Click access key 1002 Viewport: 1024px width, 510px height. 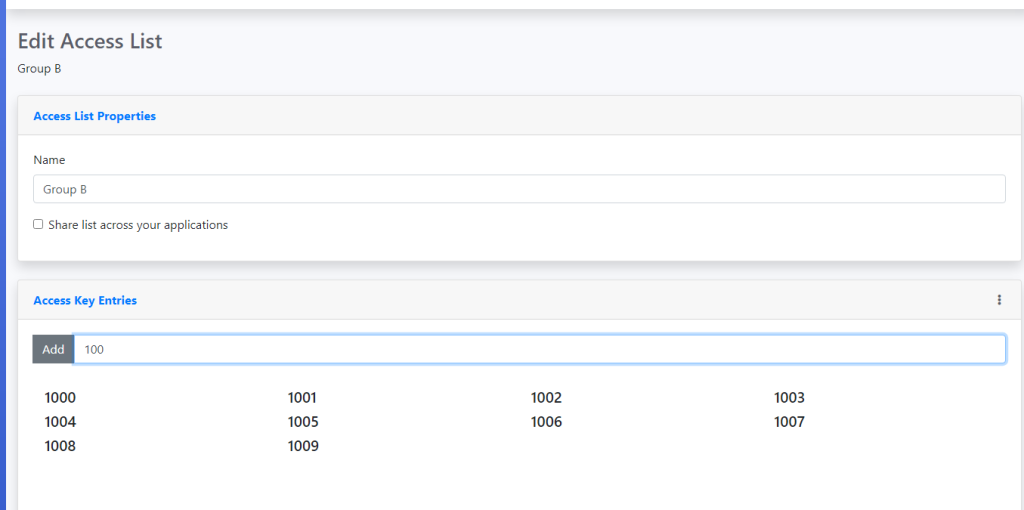click(x=546, y=398)
